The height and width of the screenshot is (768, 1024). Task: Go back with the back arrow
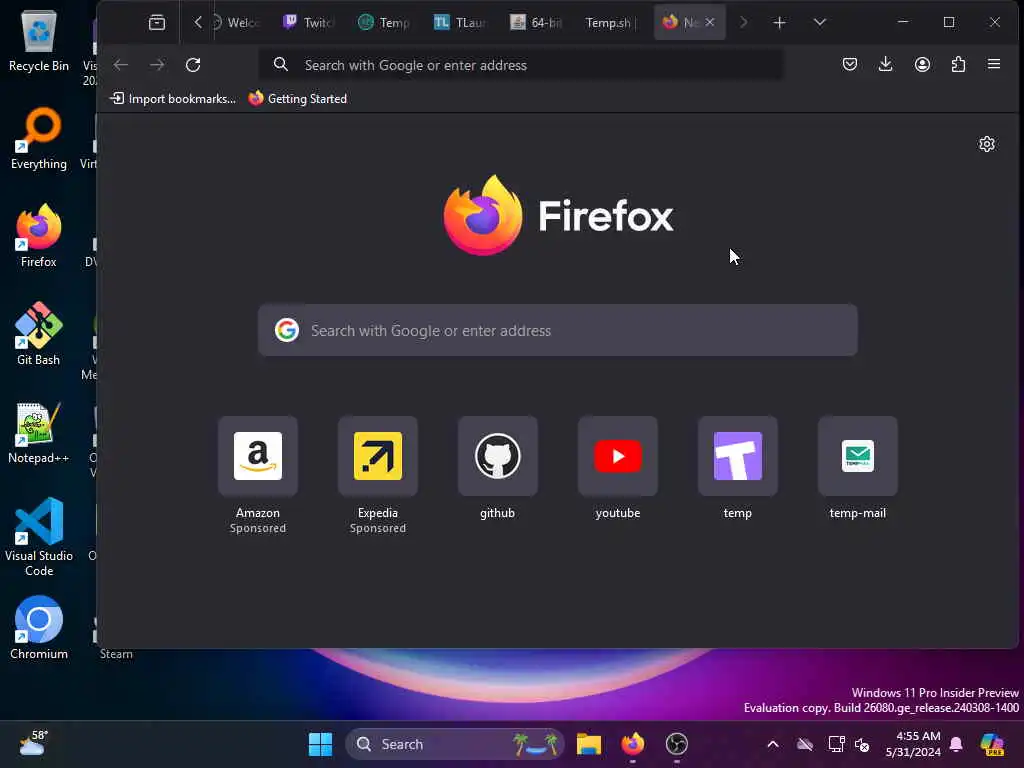click(121, 65)
